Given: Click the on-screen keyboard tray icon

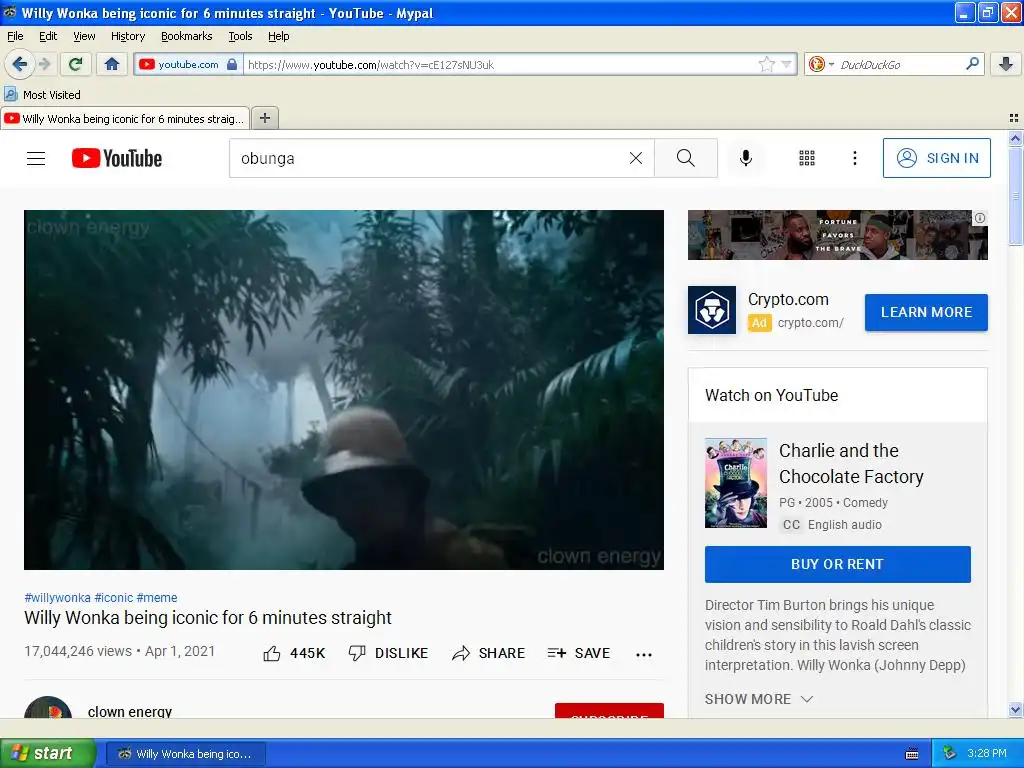Looking at the screenshot, I should point(912,754).
